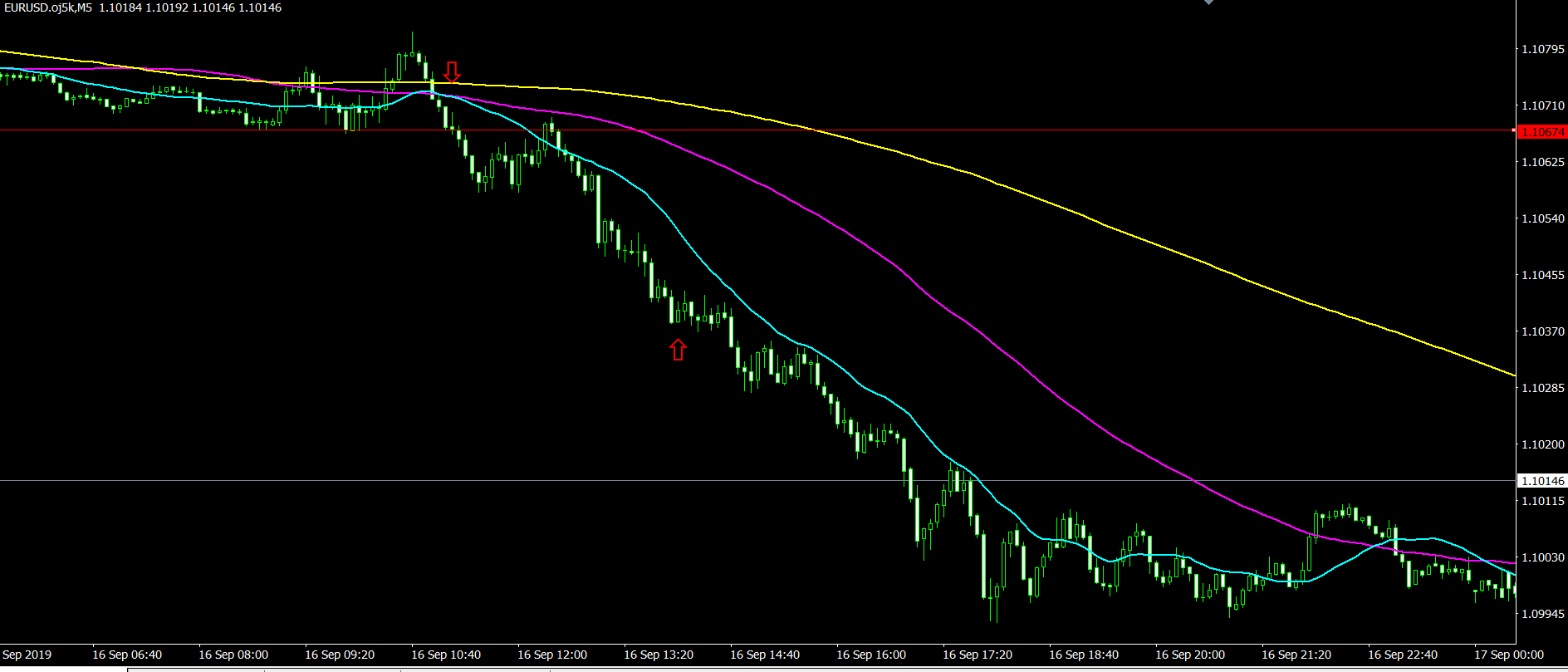Click time axis label 16 Sep 14:40
Viewport: 1568px width, 672px height.
pos(765,655)
